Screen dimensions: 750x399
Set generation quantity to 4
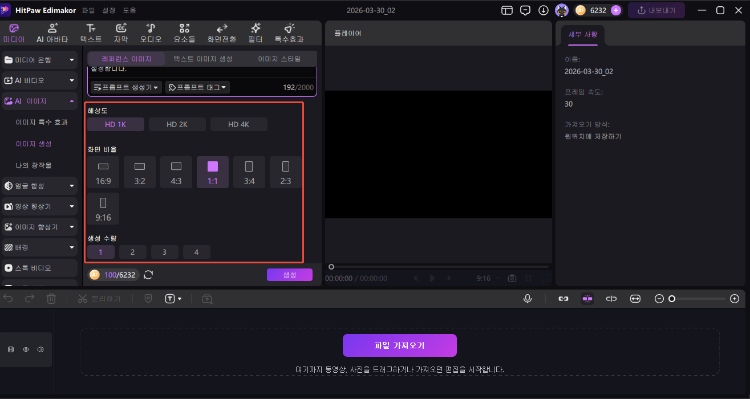coord(196,252)
